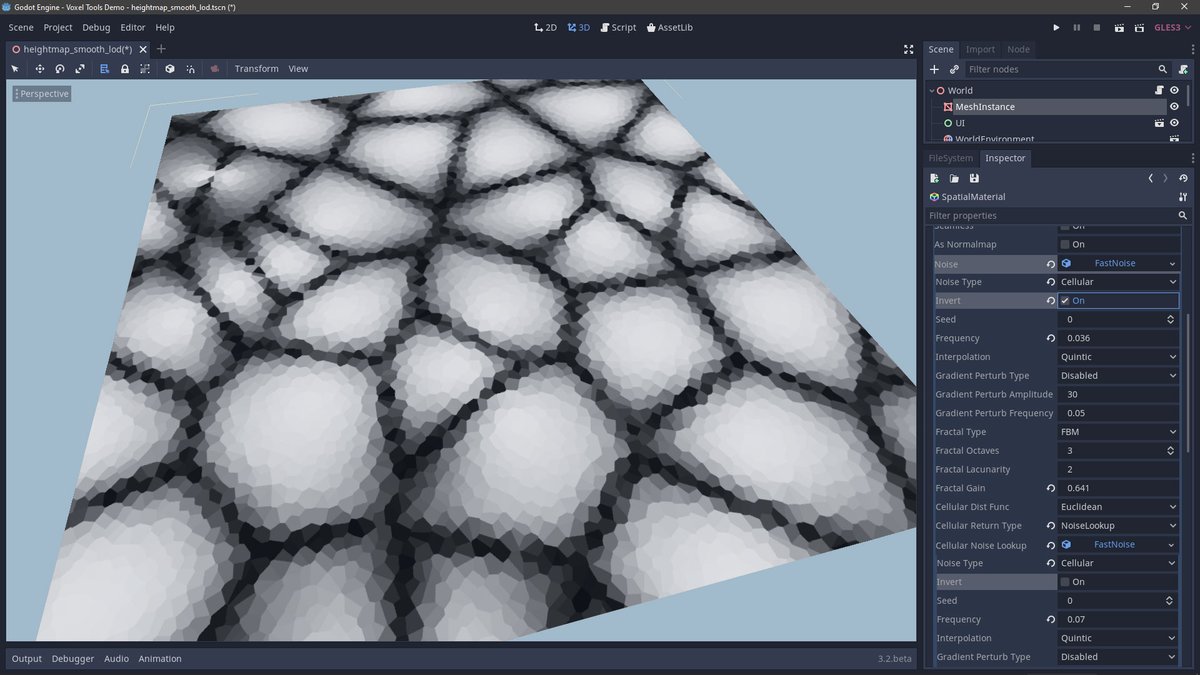1200x675 pixels.
Task: Pause the running scene
Action: pos(1077,27)
